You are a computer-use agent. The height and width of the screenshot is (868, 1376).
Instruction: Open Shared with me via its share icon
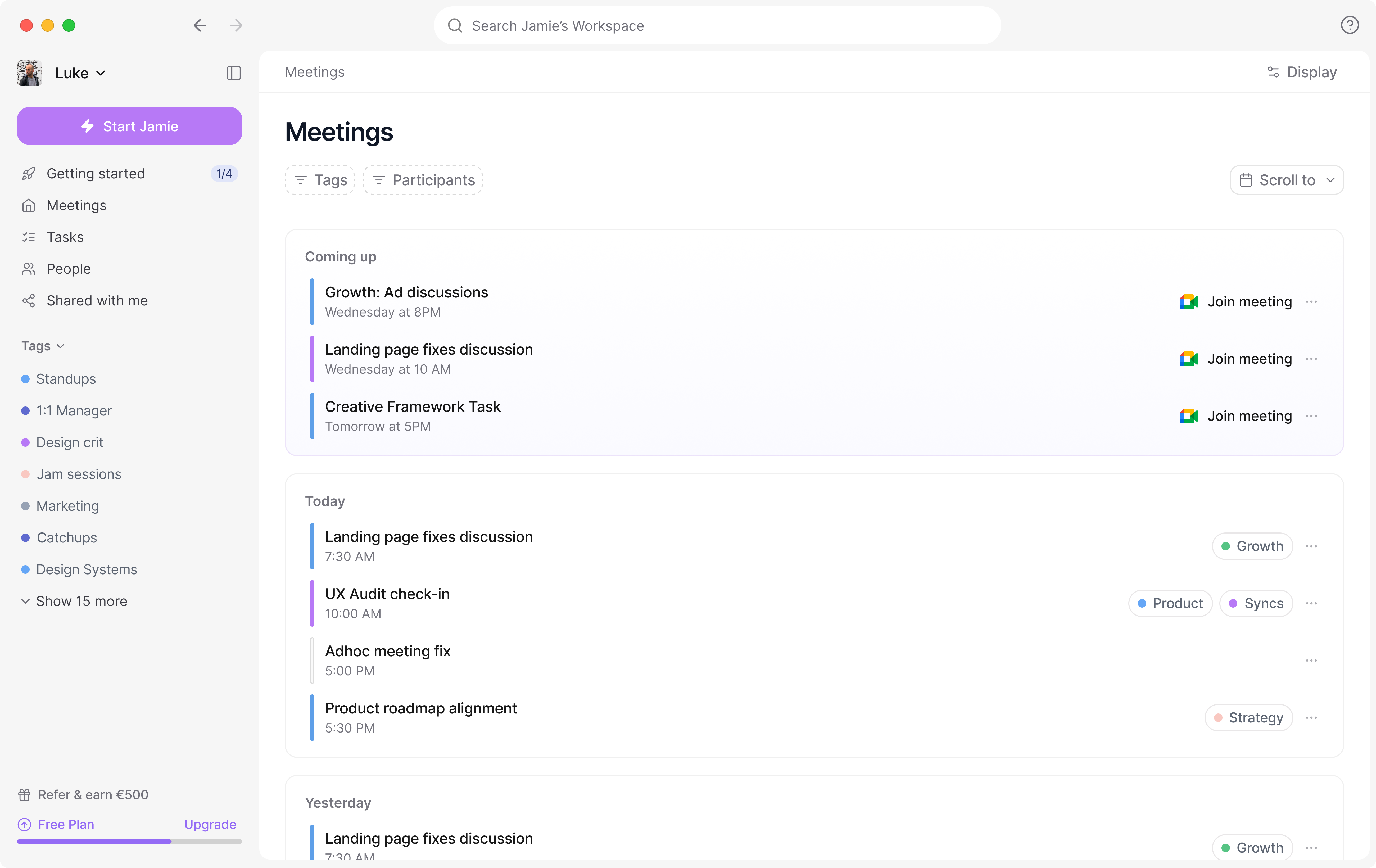tap(29, 301)
